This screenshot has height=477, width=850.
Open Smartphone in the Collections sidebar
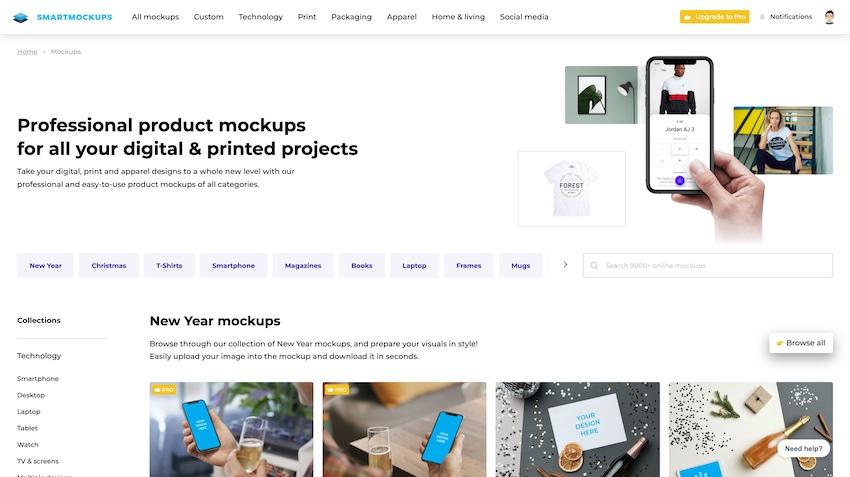[38, 378]
